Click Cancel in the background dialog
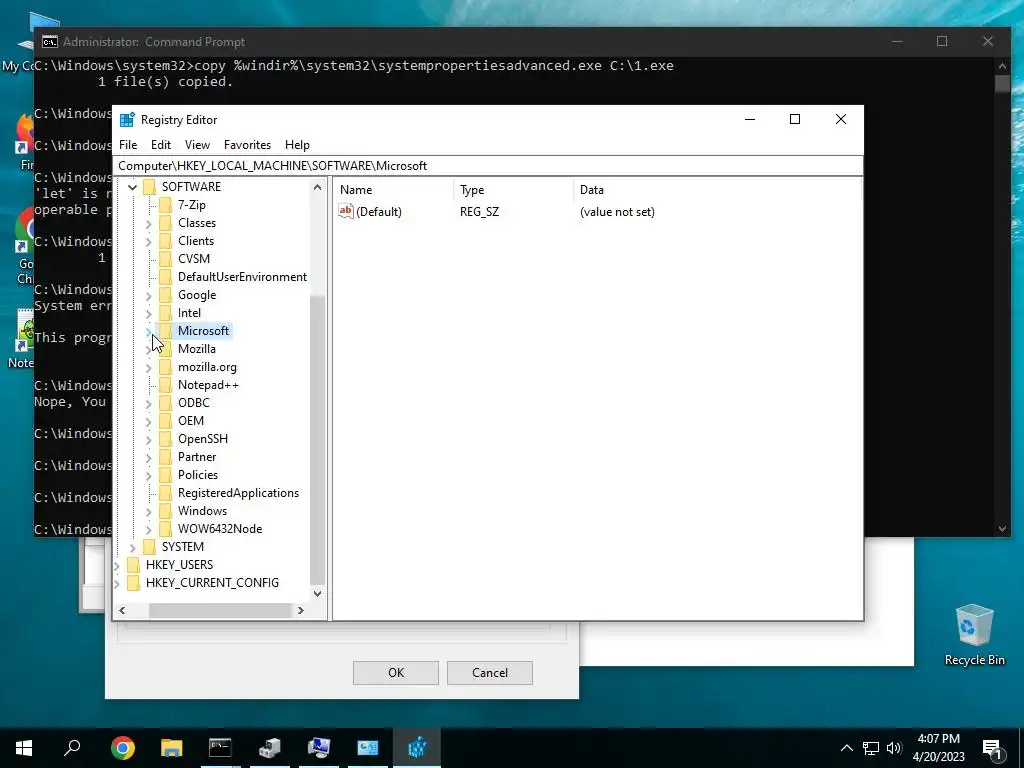The width and height of the screenshot is (1024, 768). pos(490,673)
